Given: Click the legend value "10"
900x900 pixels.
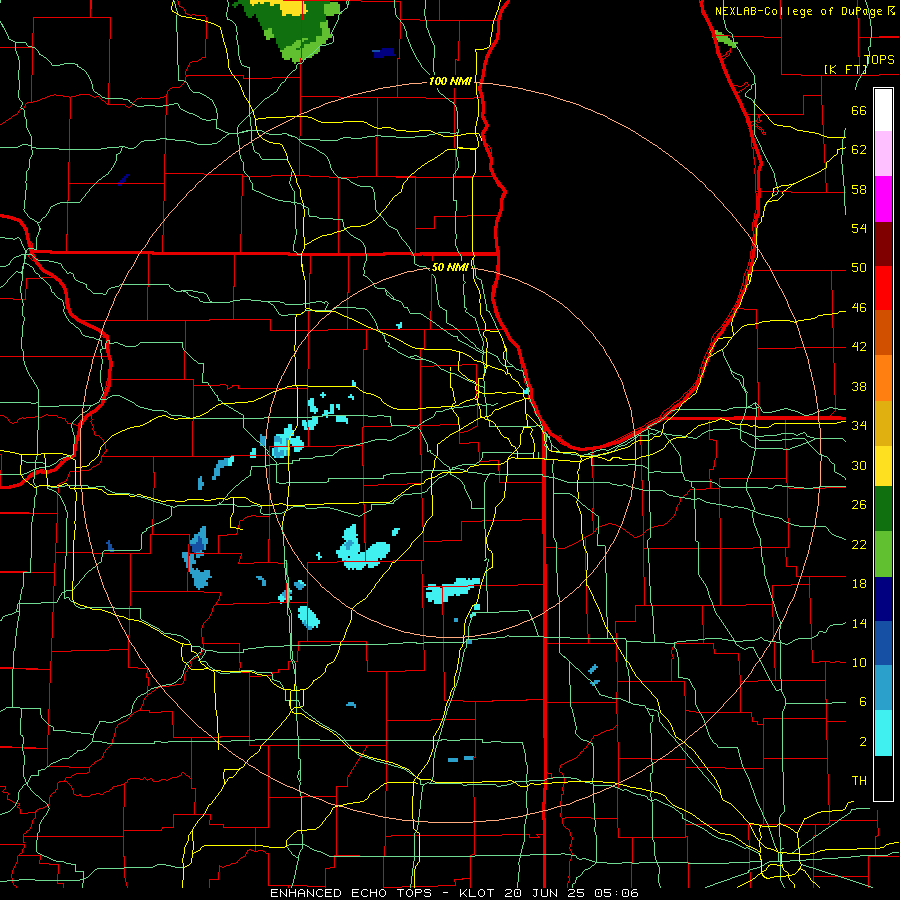Looking at the screenshot, I should pos(859,662).
